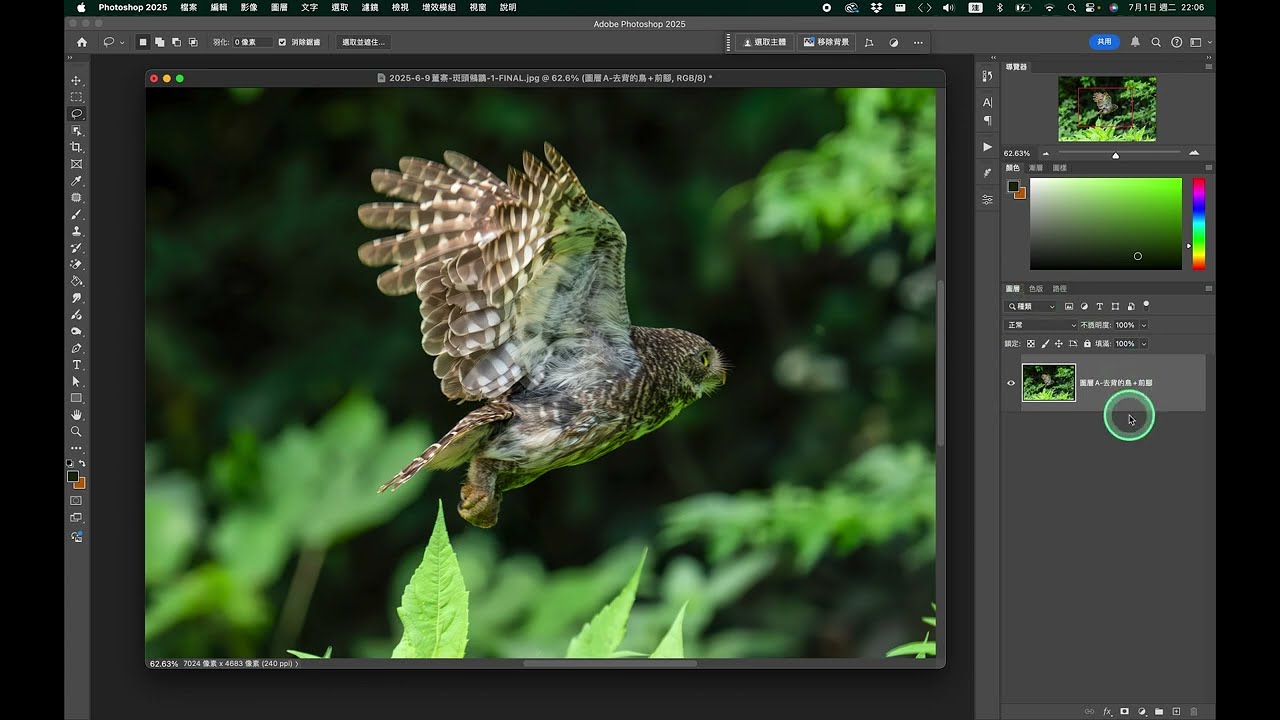Toggle lock transparent pixels

point(1031,343)
